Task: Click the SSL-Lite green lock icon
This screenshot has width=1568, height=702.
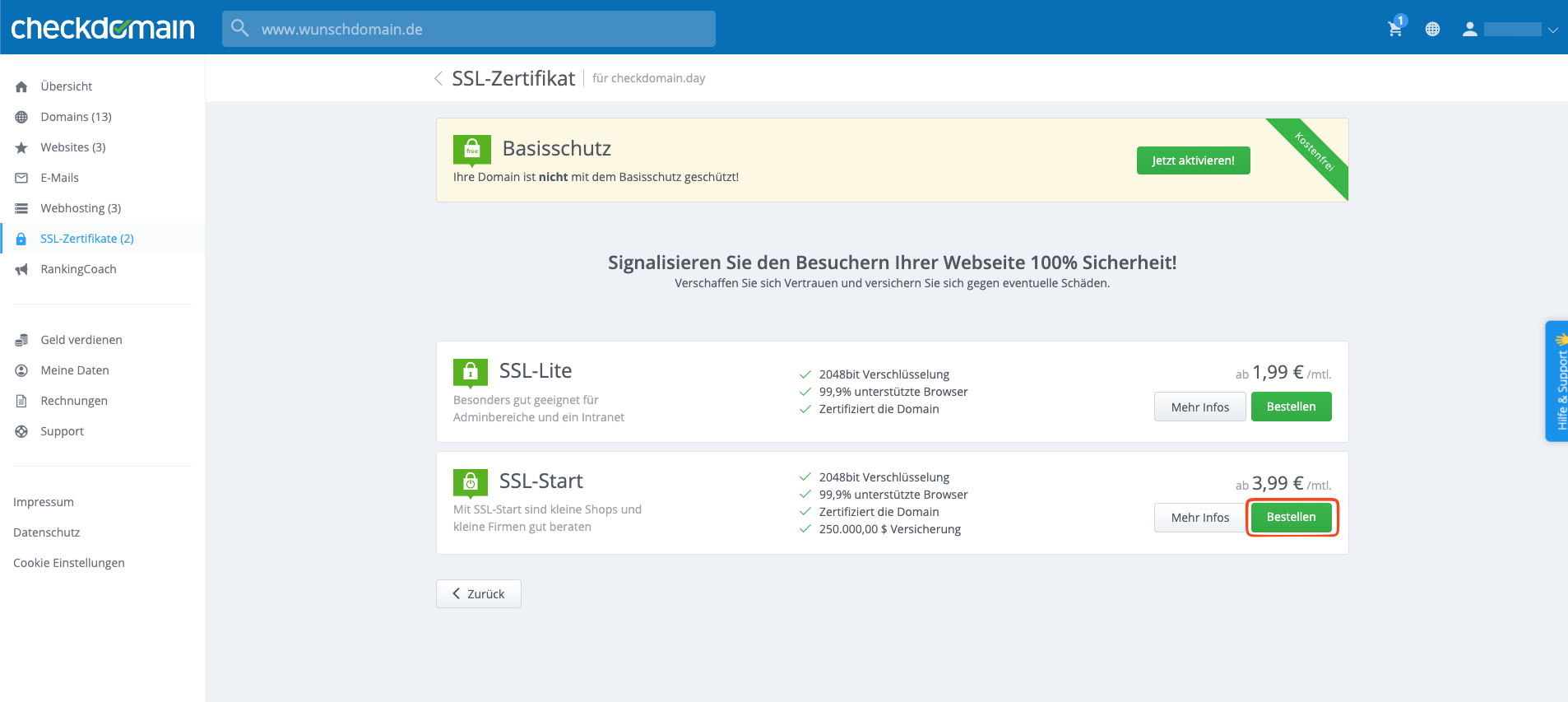Action: (x=471, y=373)
